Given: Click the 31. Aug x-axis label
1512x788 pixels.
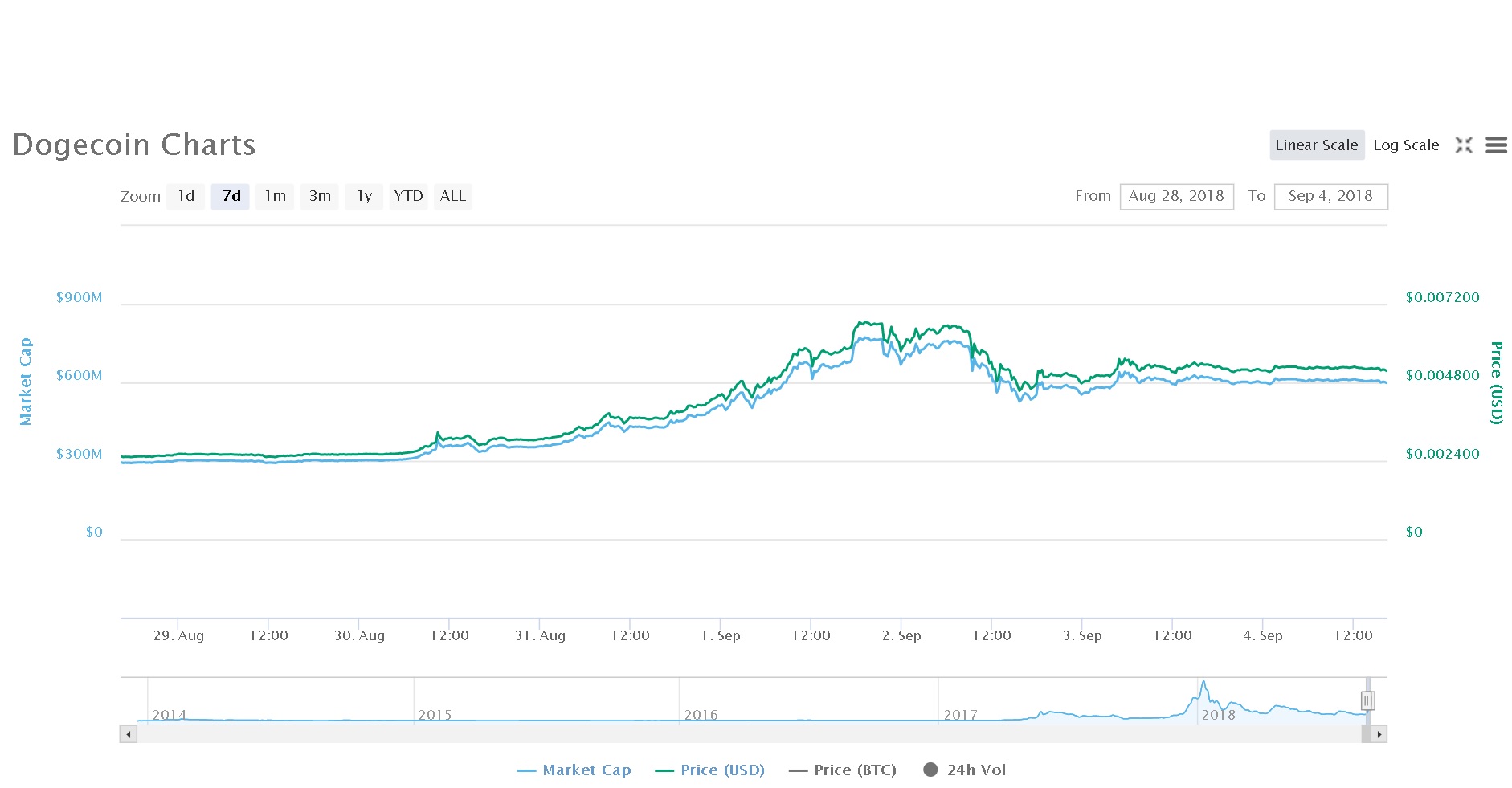Looking at the screenshot, I should 540,635.
